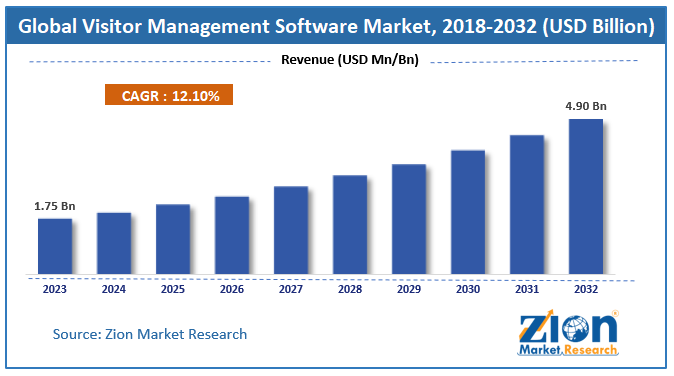Click the '4.90 Bn' value label
The height and width of the screenshot is (376, 674).
pyautogui.click(x=586, y=106)
